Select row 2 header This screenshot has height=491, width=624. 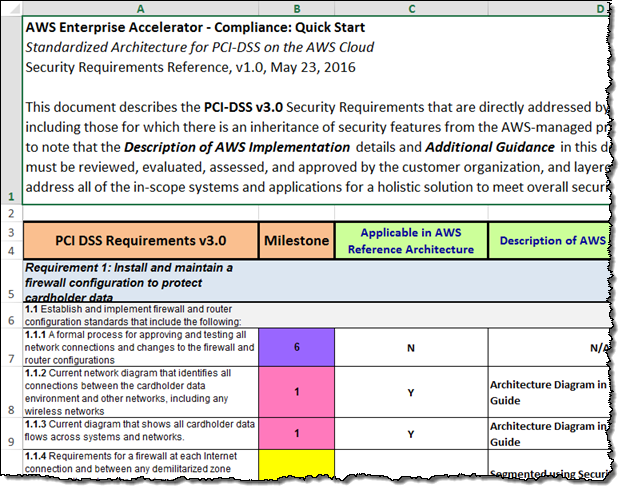coord(12,214)
